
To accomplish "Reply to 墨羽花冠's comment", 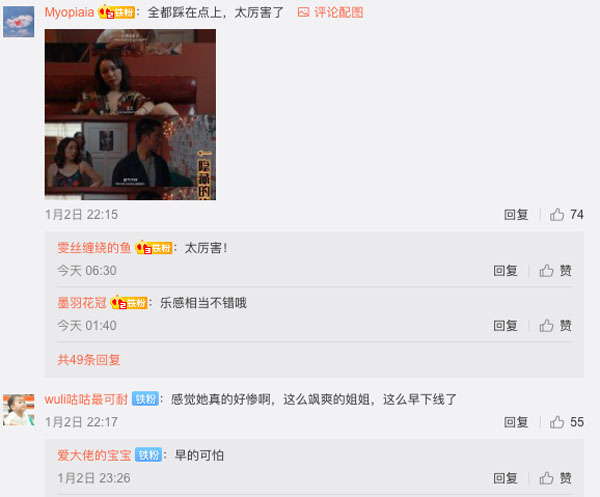I will [505, 326].
